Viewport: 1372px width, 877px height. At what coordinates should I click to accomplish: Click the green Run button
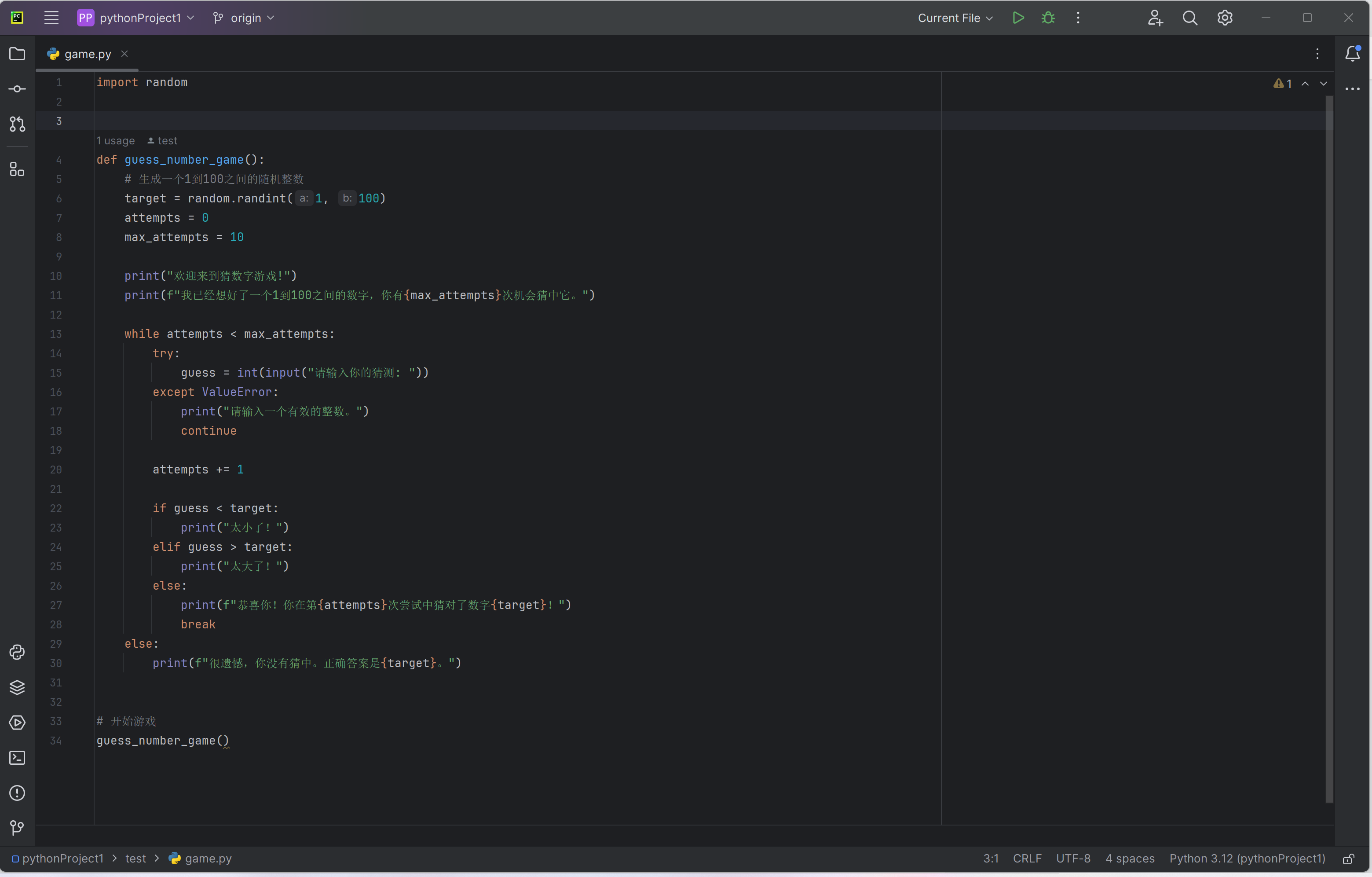tap(1018, 18)
